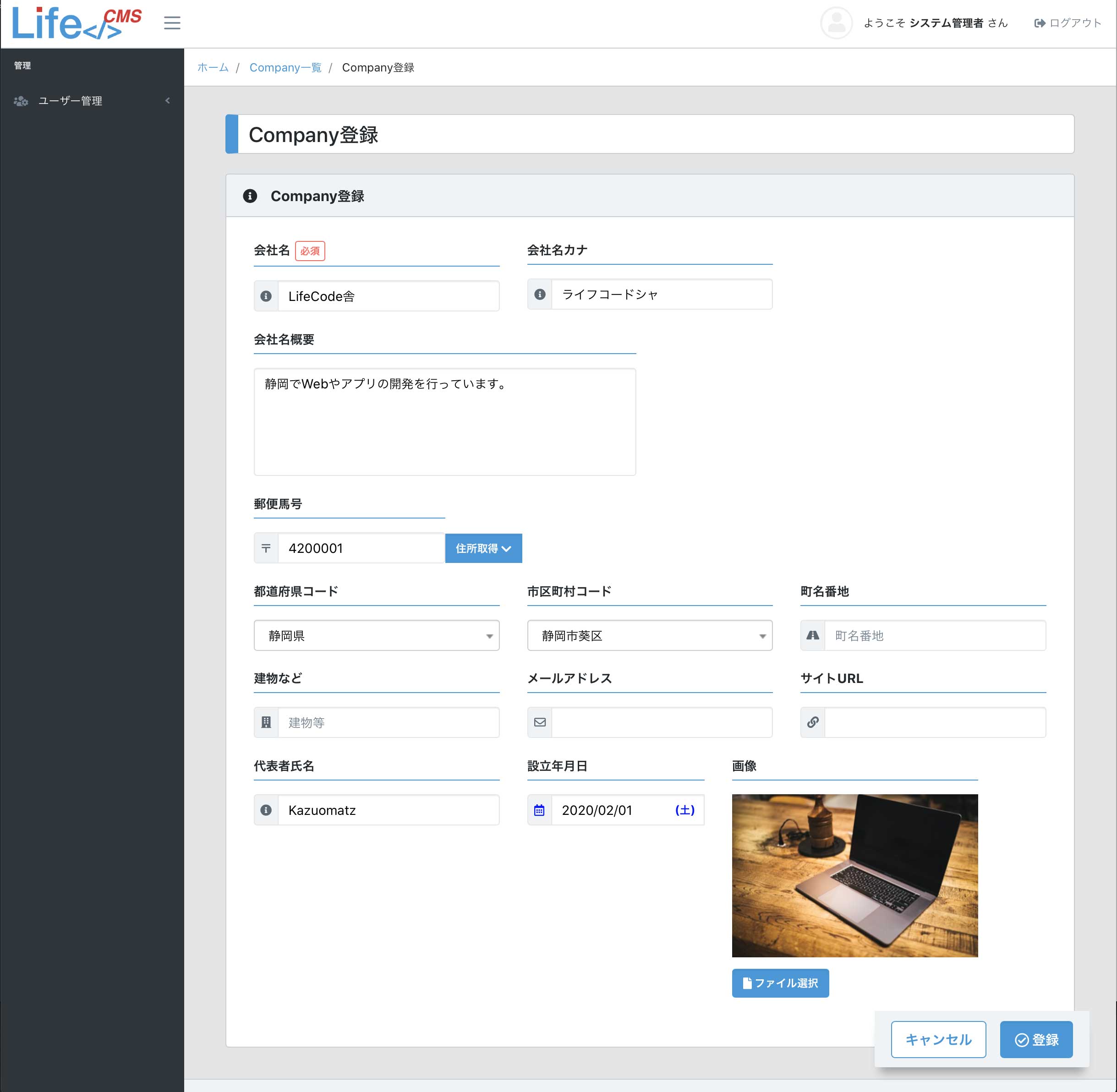
Task: Collapse the ユーザー管理 sidebar chevron
Action: click(168, 100)
